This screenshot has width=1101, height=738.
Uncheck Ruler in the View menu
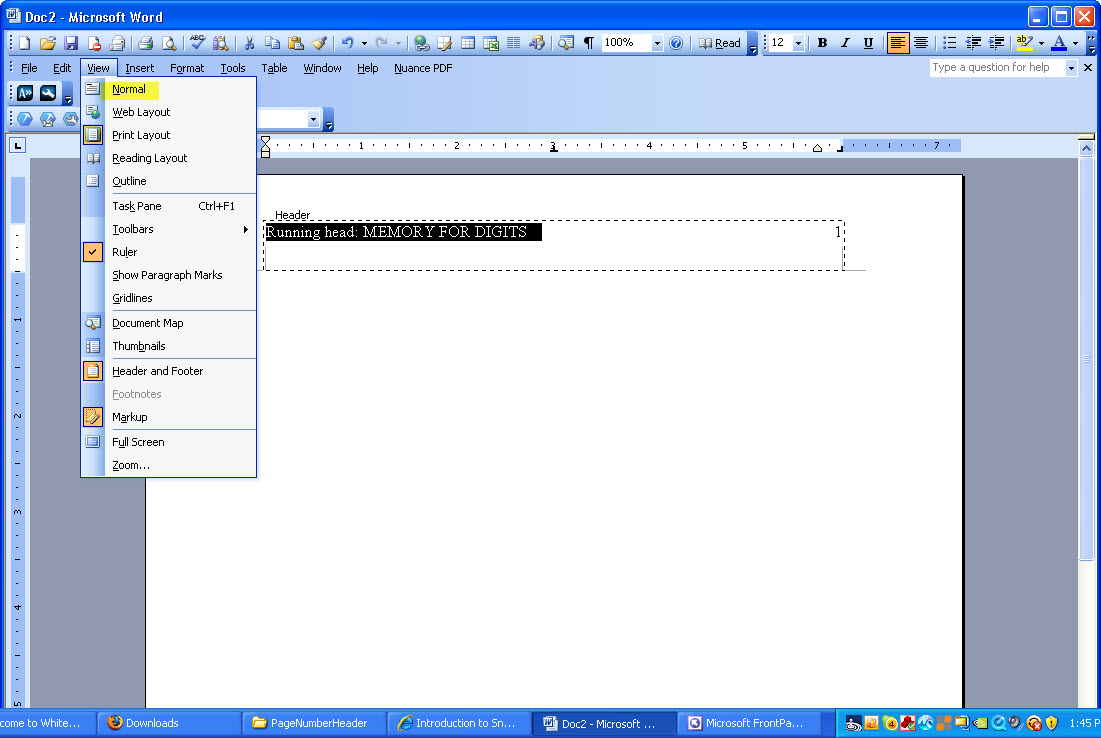[169, 252]
